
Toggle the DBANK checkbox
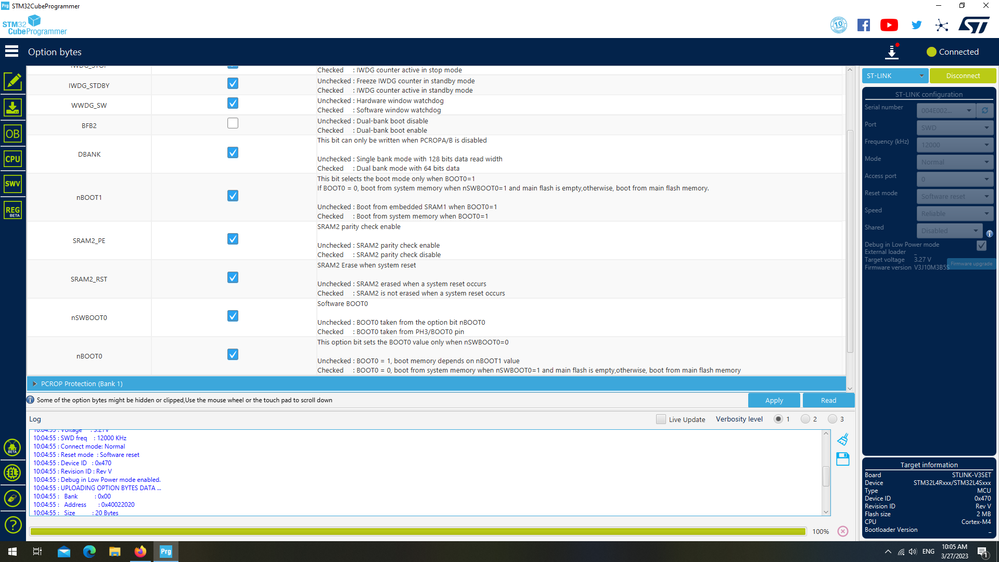click(233, 153)
